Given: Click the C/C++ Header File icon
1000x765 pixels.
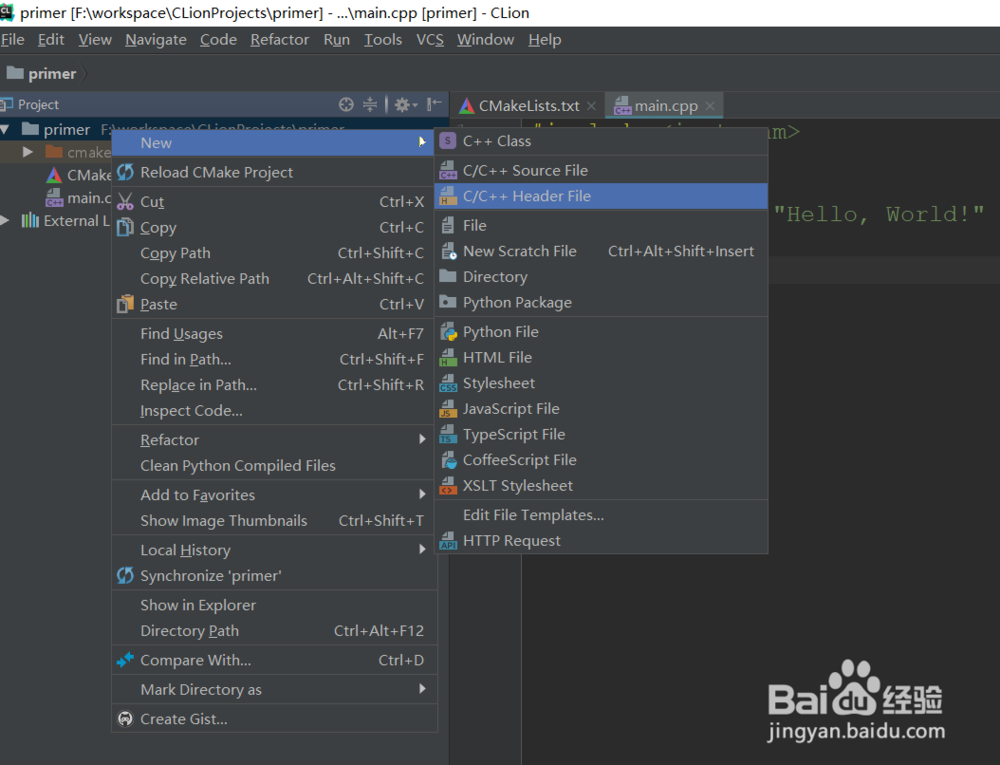Looking at the screenshot, I should (448, 196).
